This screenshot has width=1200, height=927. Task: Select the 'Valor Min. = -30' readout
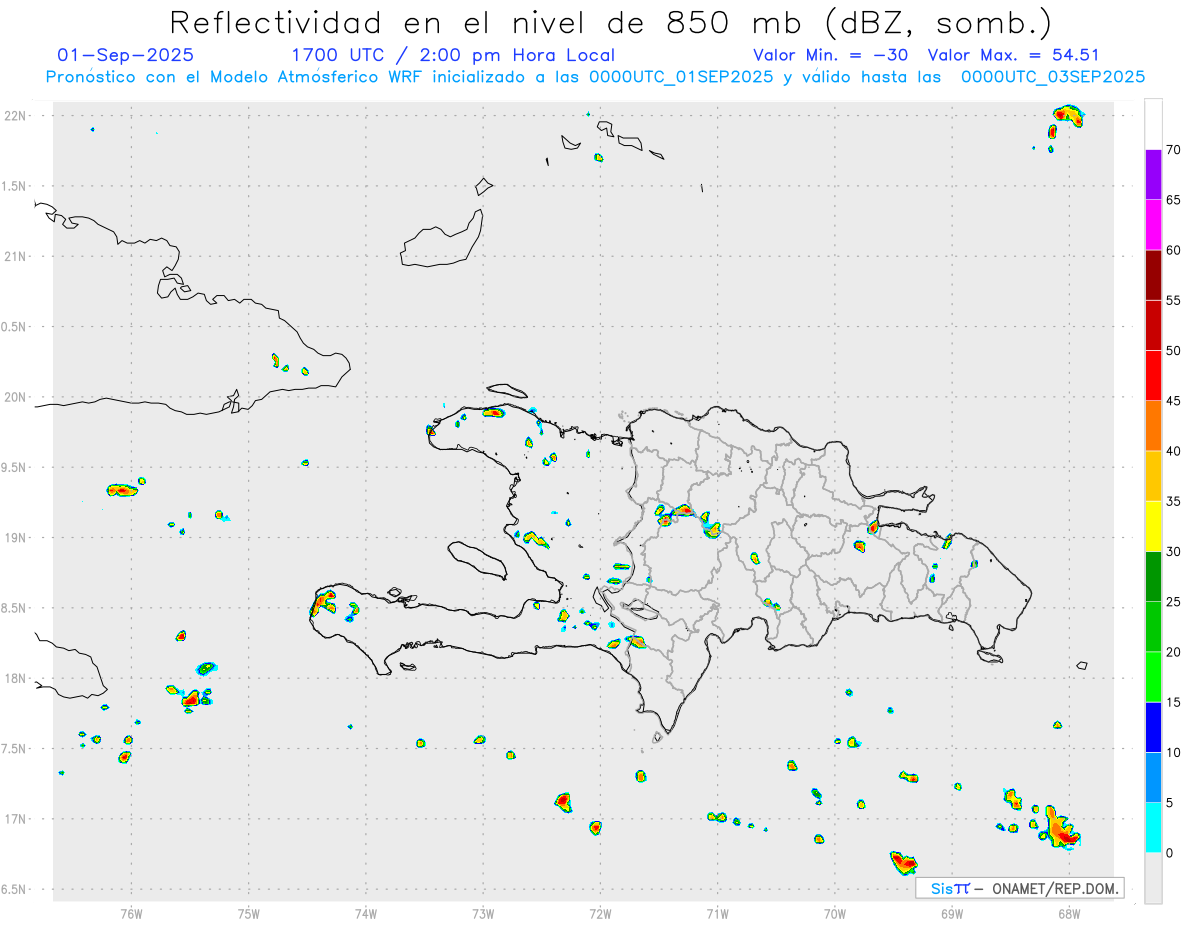tap(831, 55)
